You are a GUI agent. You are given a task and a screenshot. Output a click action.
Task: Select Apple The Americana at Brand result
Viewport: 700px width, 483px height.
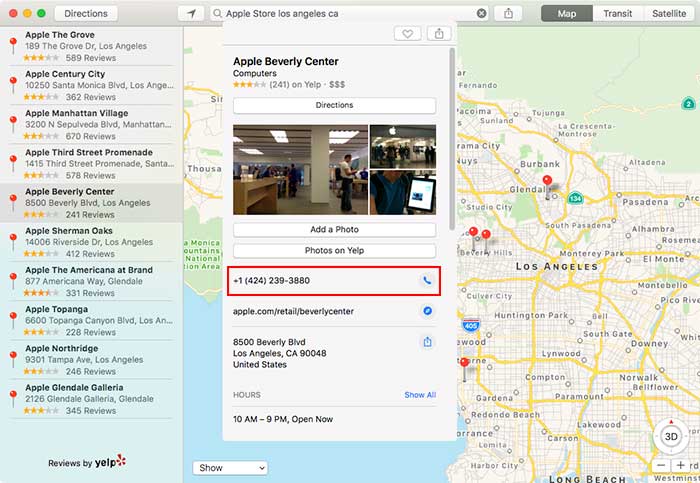coord(91,281)
